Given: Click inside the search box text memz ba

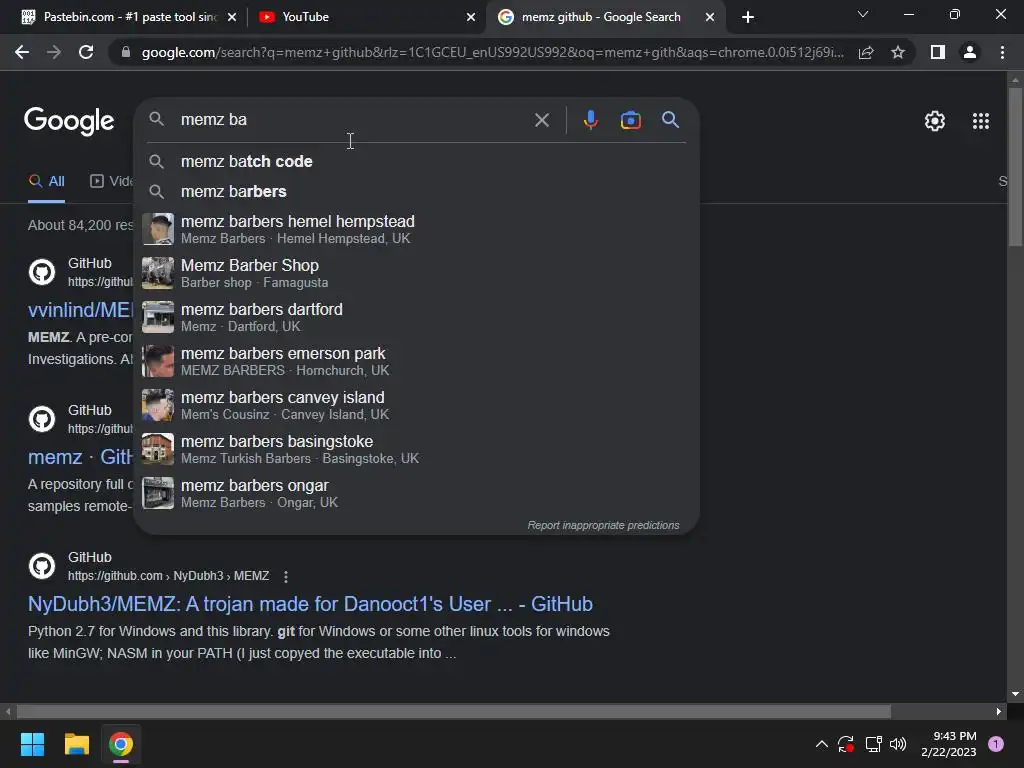Looking at the screenshot, I should tap(214, 120).
